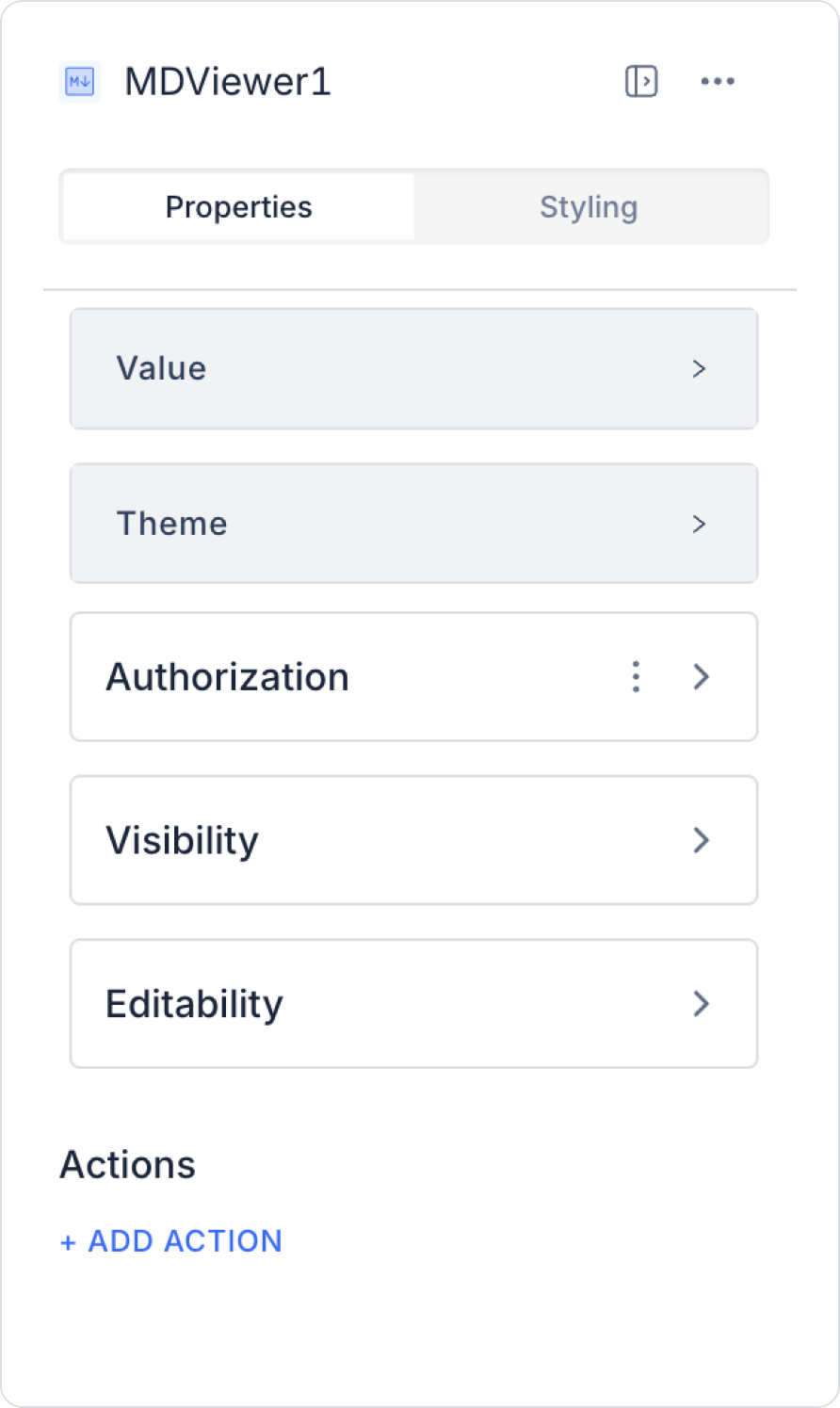
Task: Expand Editability using its chevron arrow
Action: 701,1004
